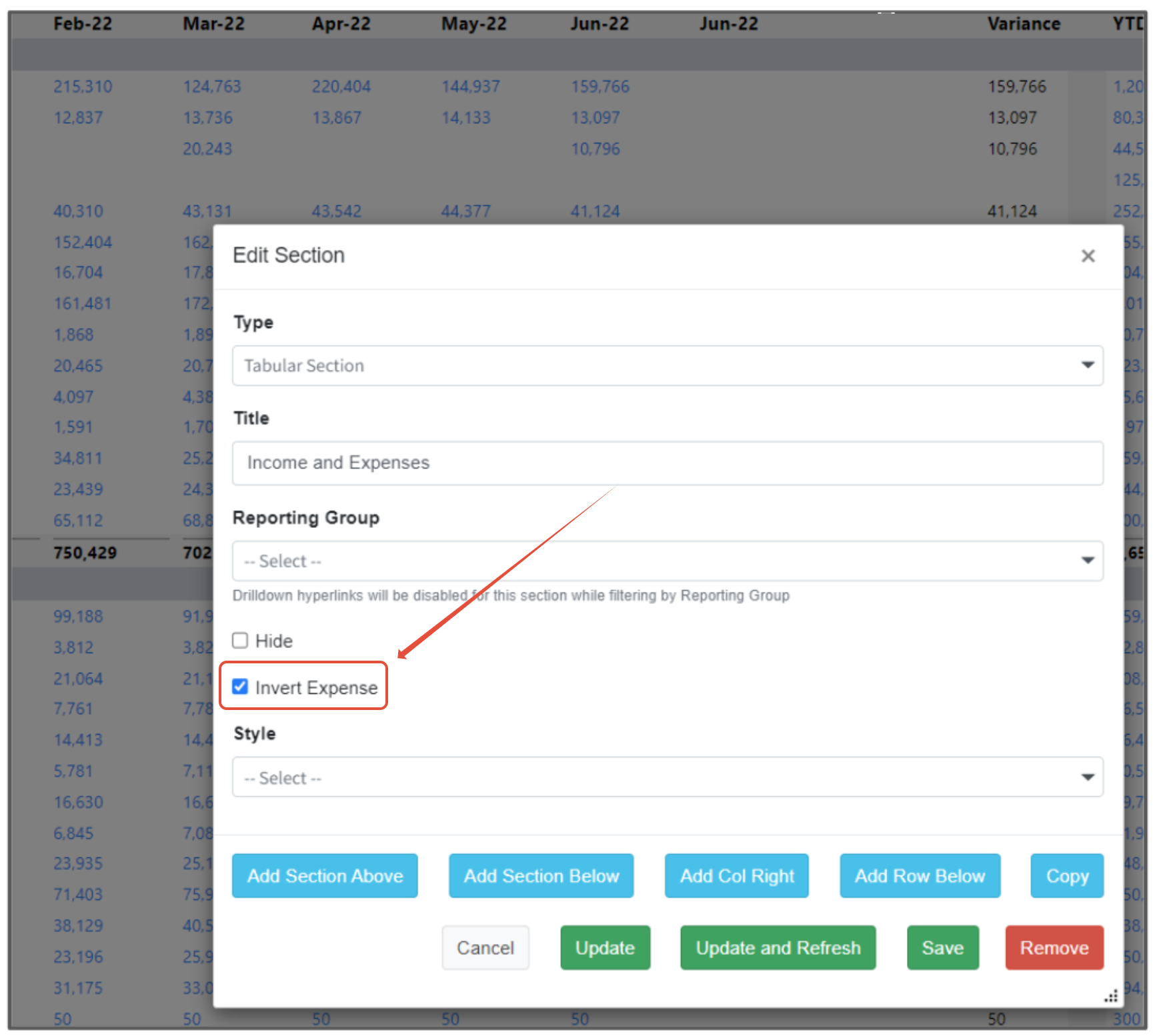Click the green Update button

605,947
